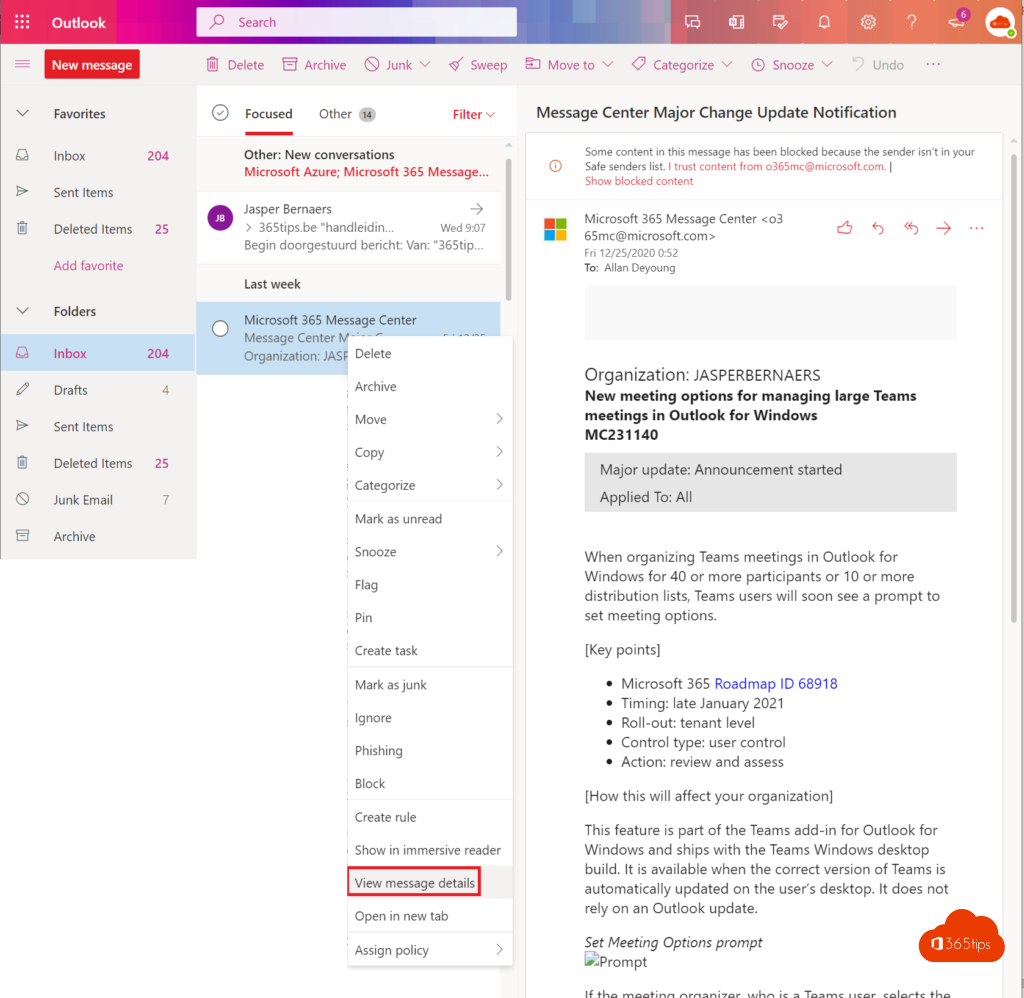The width and height of the screenshot is (1024, 998).
Task: Open the Help question mark
Action: (x=912, y=22)
